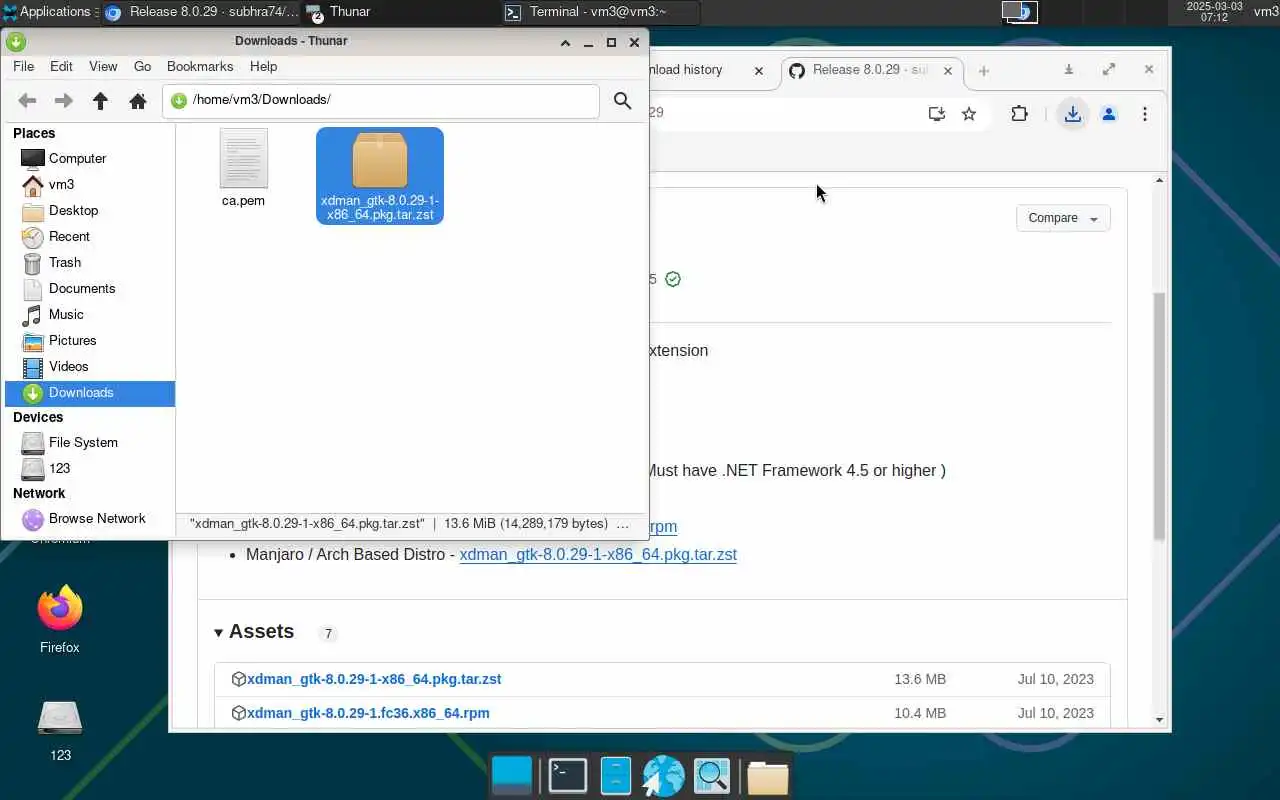Open Thunar Help menu
1280x800 pixels.
coord(263,66)
